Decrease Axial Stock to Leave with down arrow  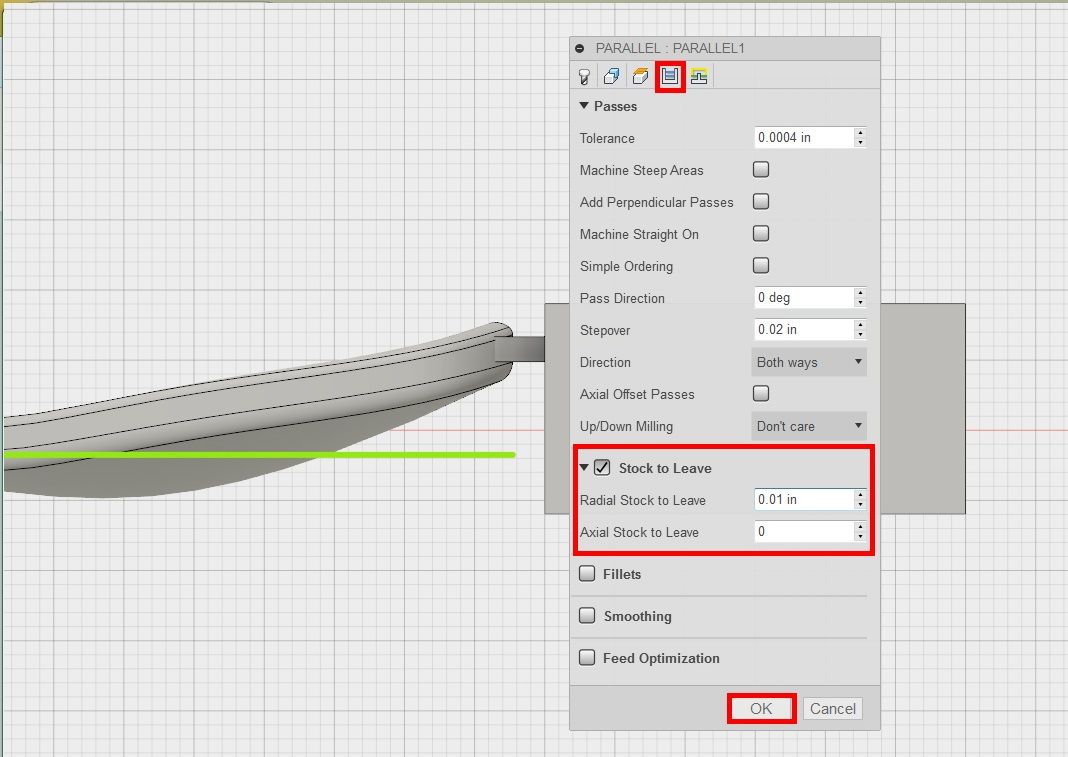click(861, 536)
